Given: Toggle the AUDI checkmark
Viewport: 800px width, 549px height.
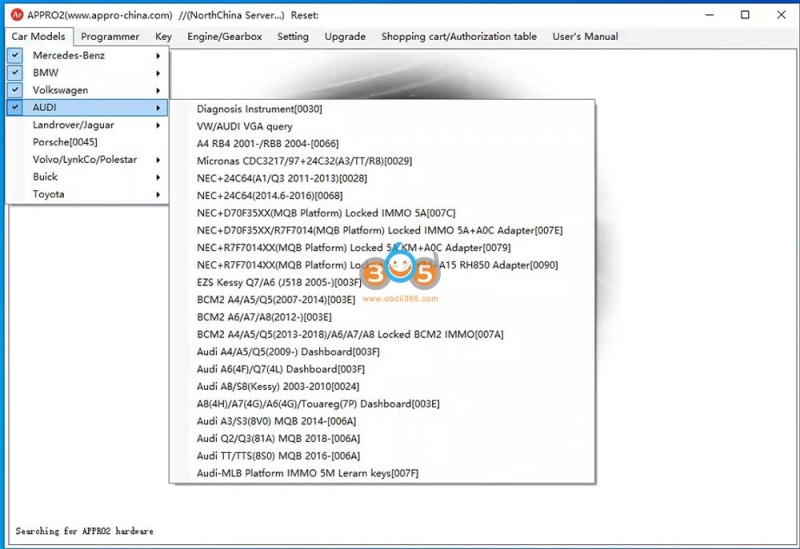Looking at the screenshot, I should pyautogui.click(x=15, y=107).
